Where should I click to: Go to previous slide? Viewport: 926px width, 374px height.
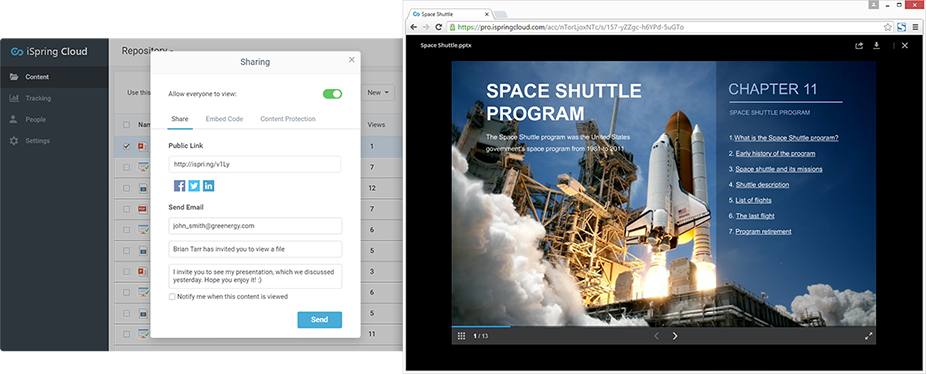[656, 336]
